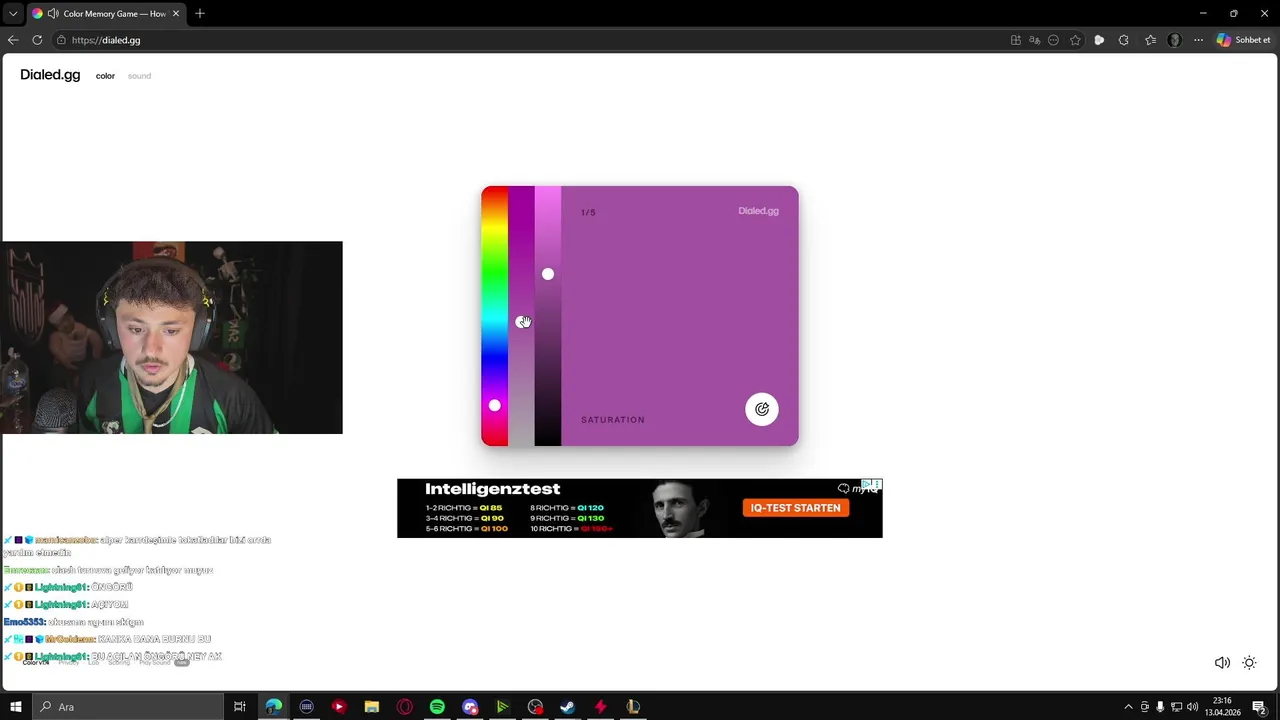
Task: Open League of Legends taskbar icon
Action: point(633,707)
